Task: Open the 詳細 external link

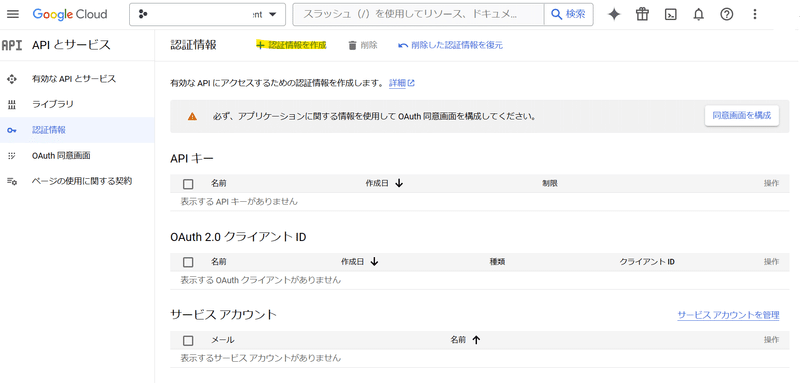Action: [x=402, y=83]
